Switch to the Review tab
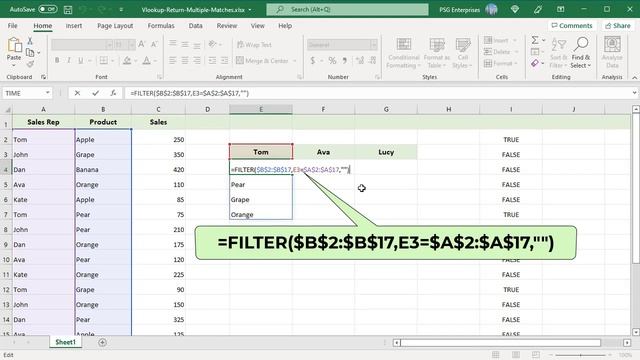The width and height of the screenshot is (640, 360). pyautogui.click(x=227, y=26)
